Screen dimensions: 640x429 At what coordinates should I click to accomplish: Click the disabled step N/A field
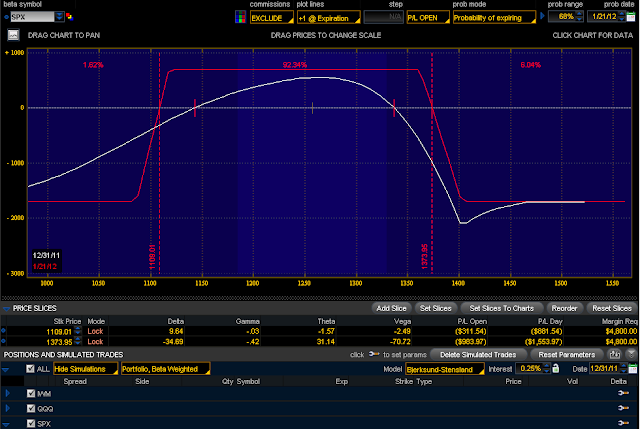point(383,17)
